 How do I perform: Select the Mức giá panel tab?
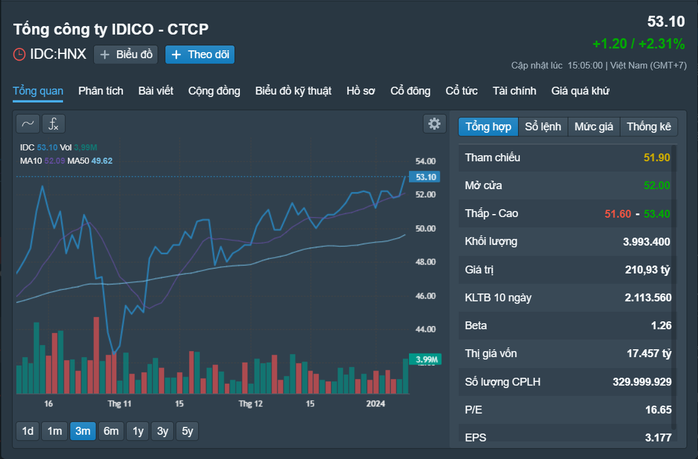coord(594,127)
